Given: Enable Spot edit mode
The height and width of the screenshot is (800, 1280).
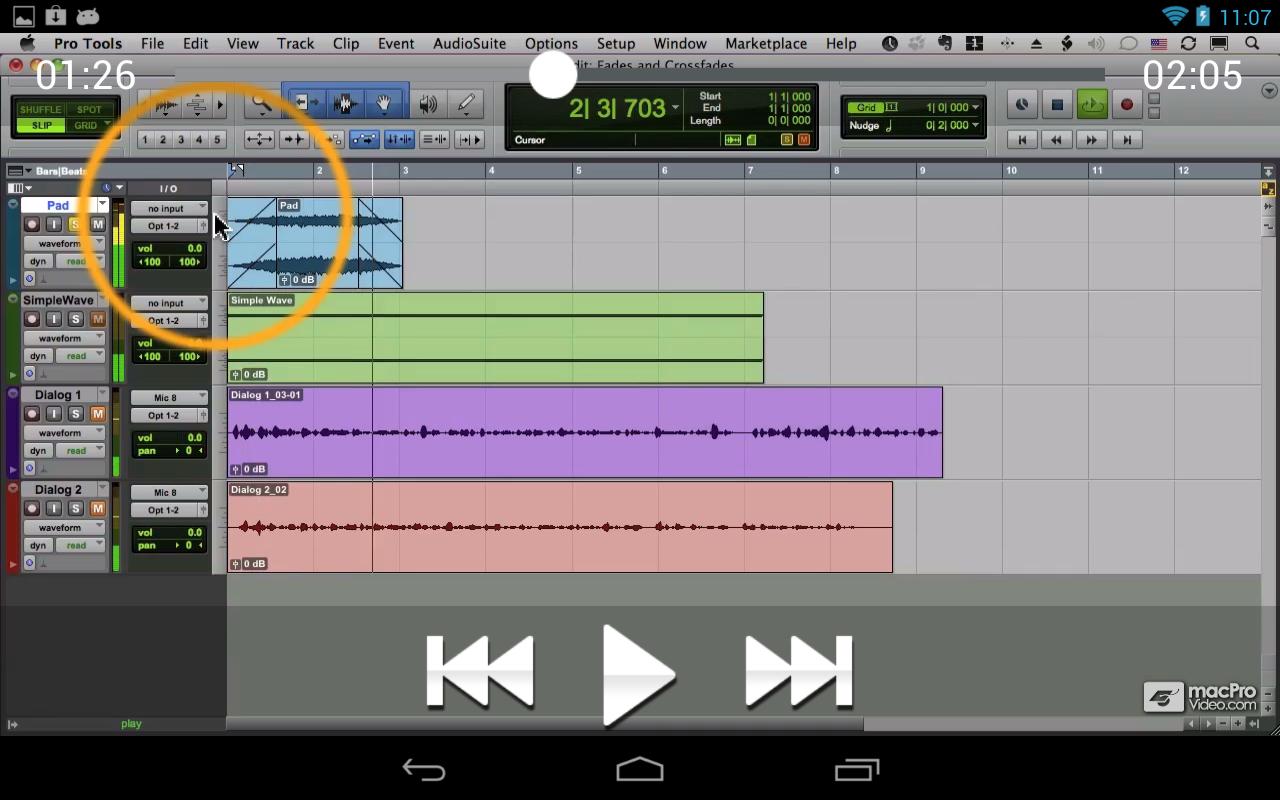Looking at the screenshot, I should [x=89, y=109].
